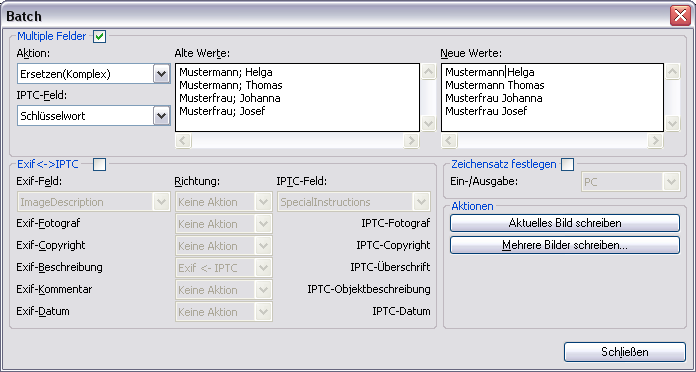Open the Aktion dropdown showing Ersetzen(Komplex)

point(94,74)
